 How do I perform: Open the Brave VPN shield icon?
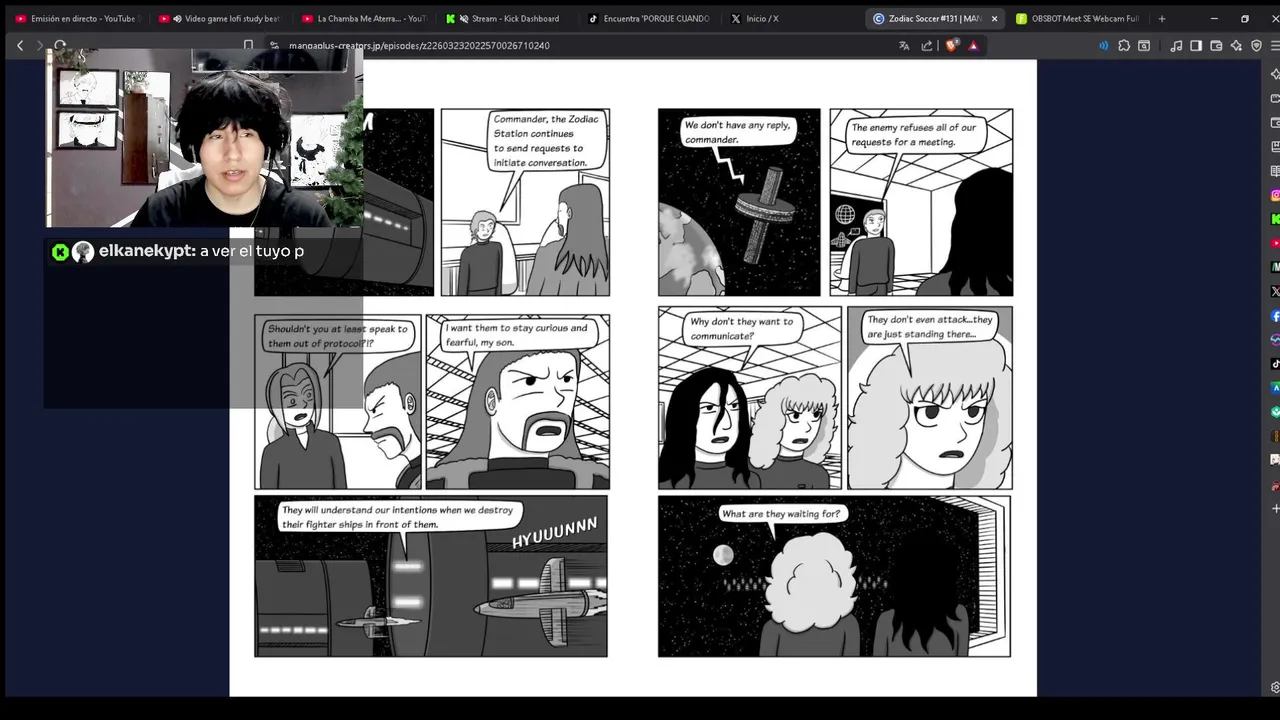pos(1257,45)
